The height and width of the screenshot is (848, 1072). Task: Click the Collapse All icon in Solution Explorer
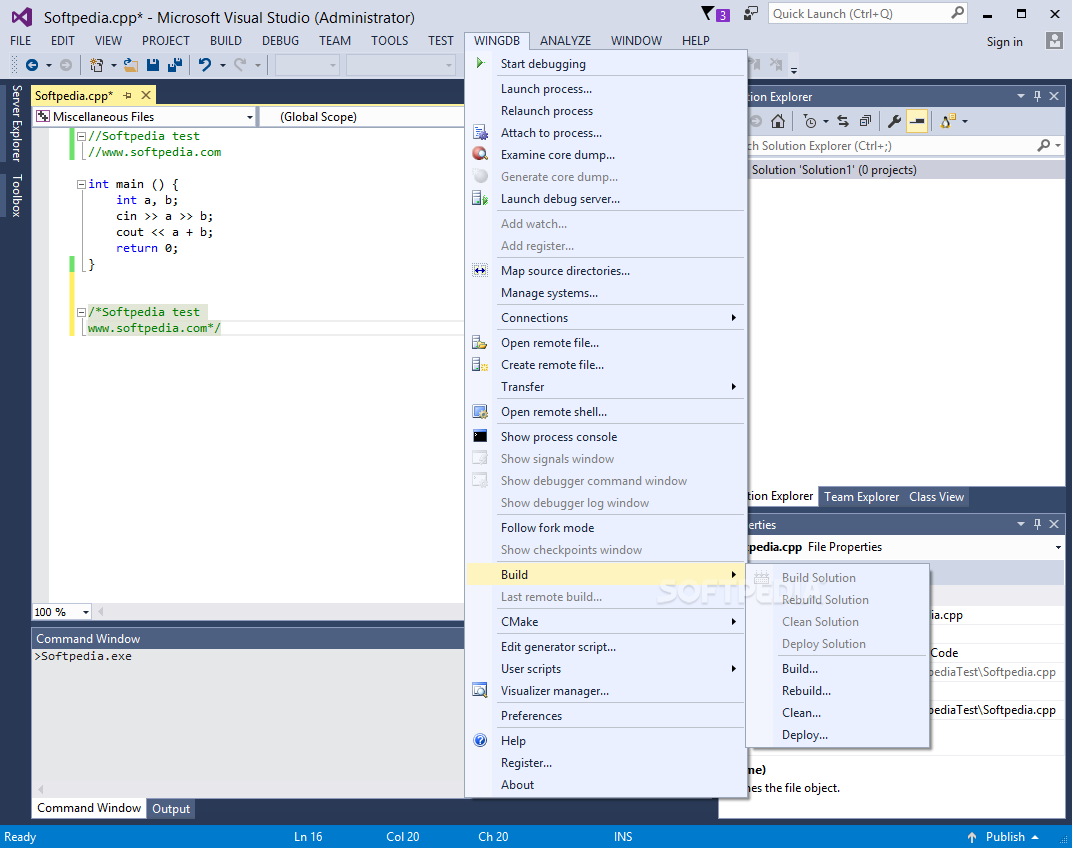click(x=866, y=122)
